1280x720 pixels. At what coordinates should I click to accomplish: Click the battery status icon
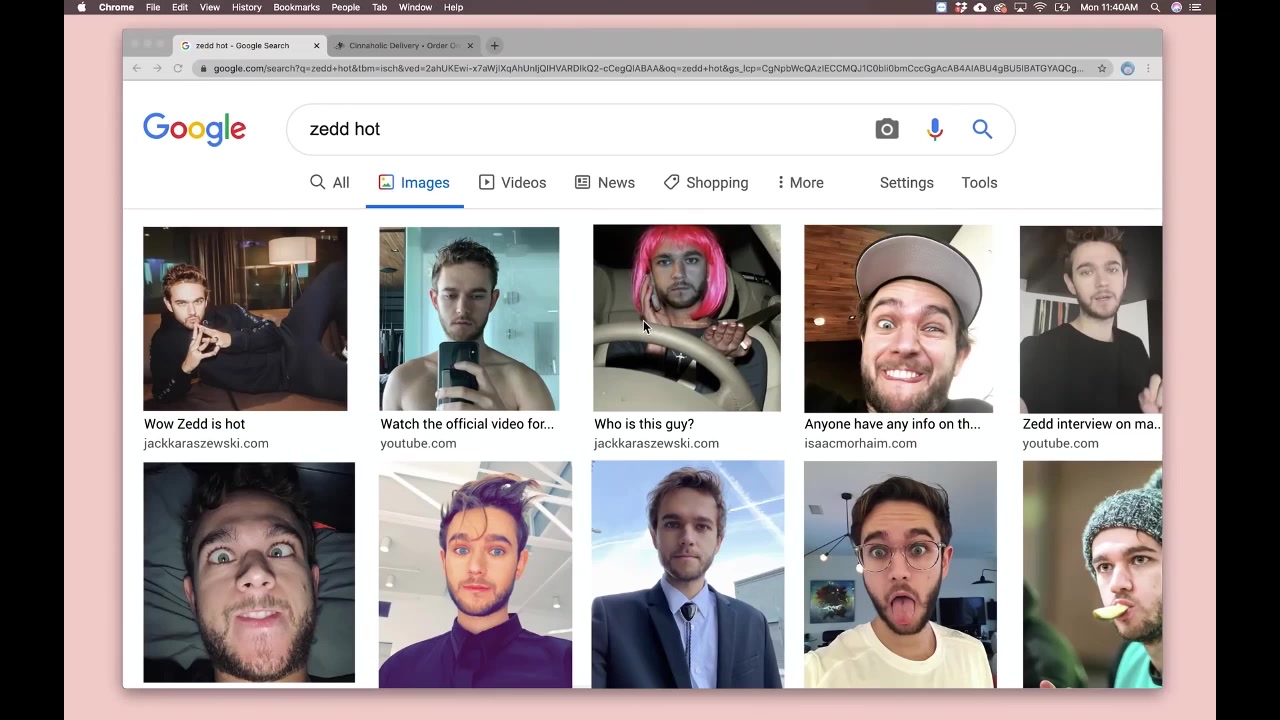tap(1062, 7)
